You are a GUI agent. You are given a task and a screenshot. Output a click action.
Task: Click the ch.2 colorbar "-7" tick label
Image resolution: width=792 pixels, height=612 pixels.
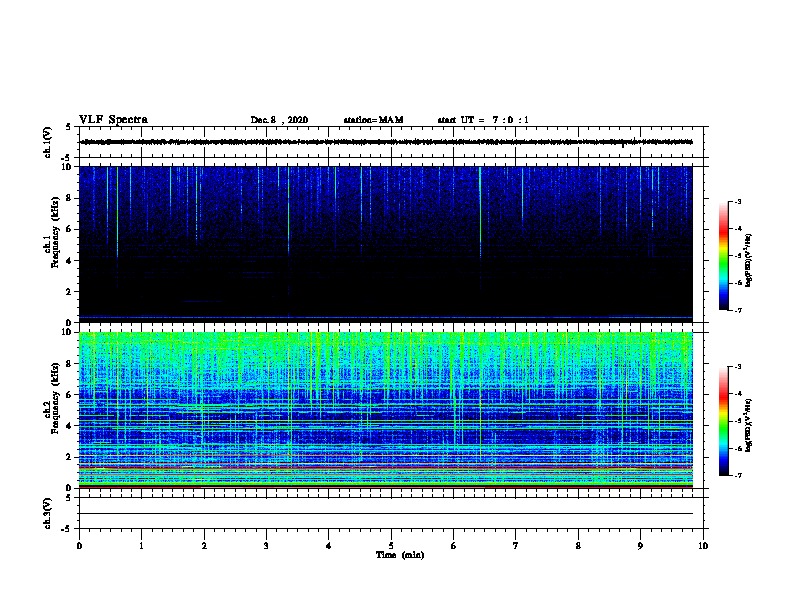tap(737, 475)
